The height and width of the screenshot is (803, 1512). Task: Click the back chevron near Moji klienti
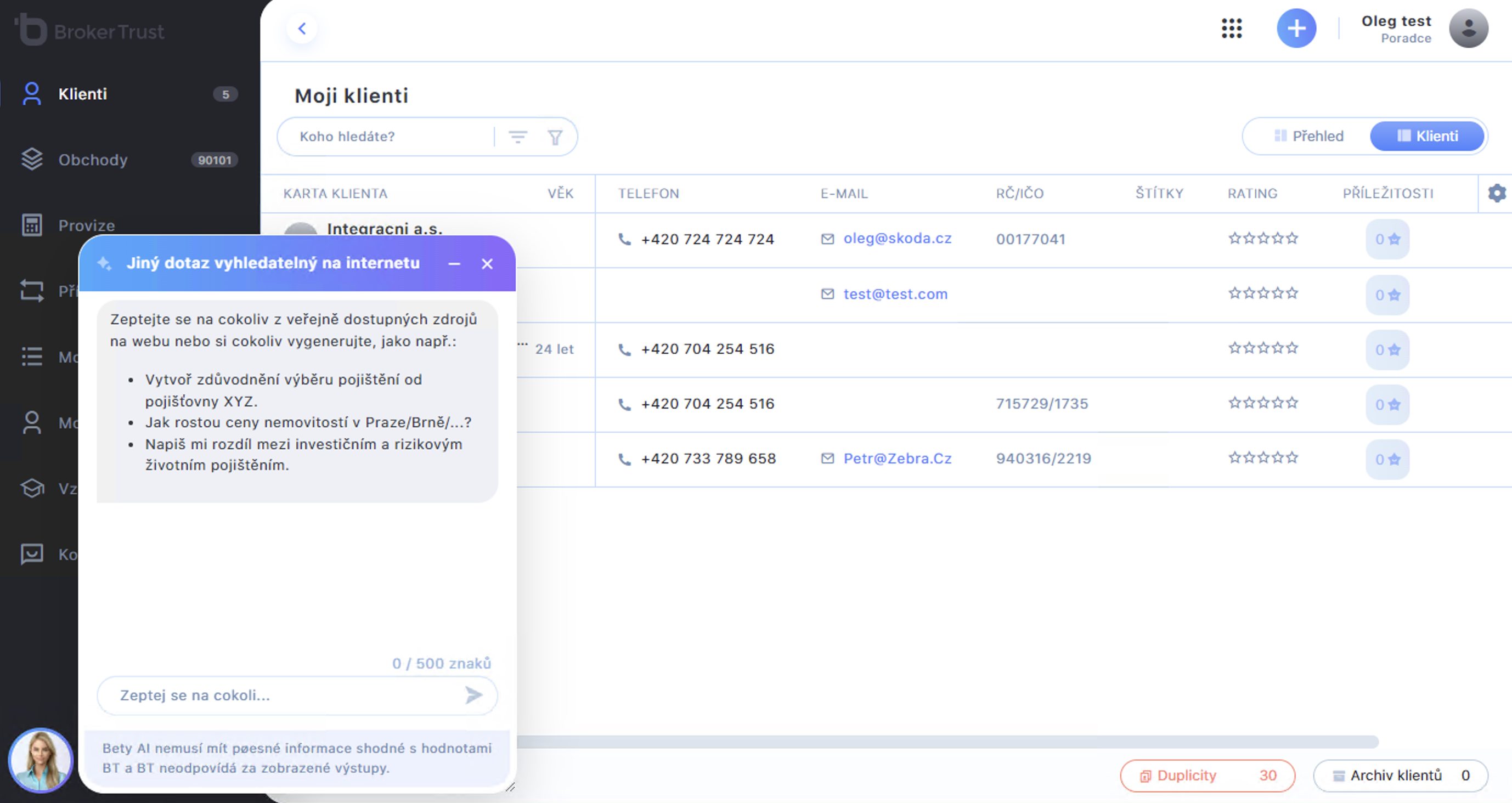click(x=303, y=28)
